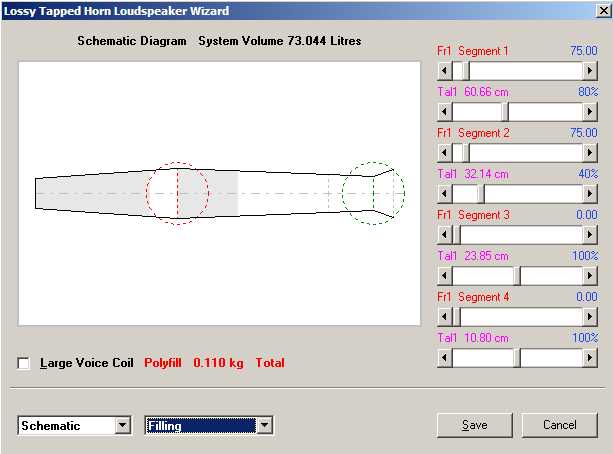Click right arrow of Tal1 10.80 cm scrollbar
The height and width of the screenshot is (454, 613).
tap(590, 358)
